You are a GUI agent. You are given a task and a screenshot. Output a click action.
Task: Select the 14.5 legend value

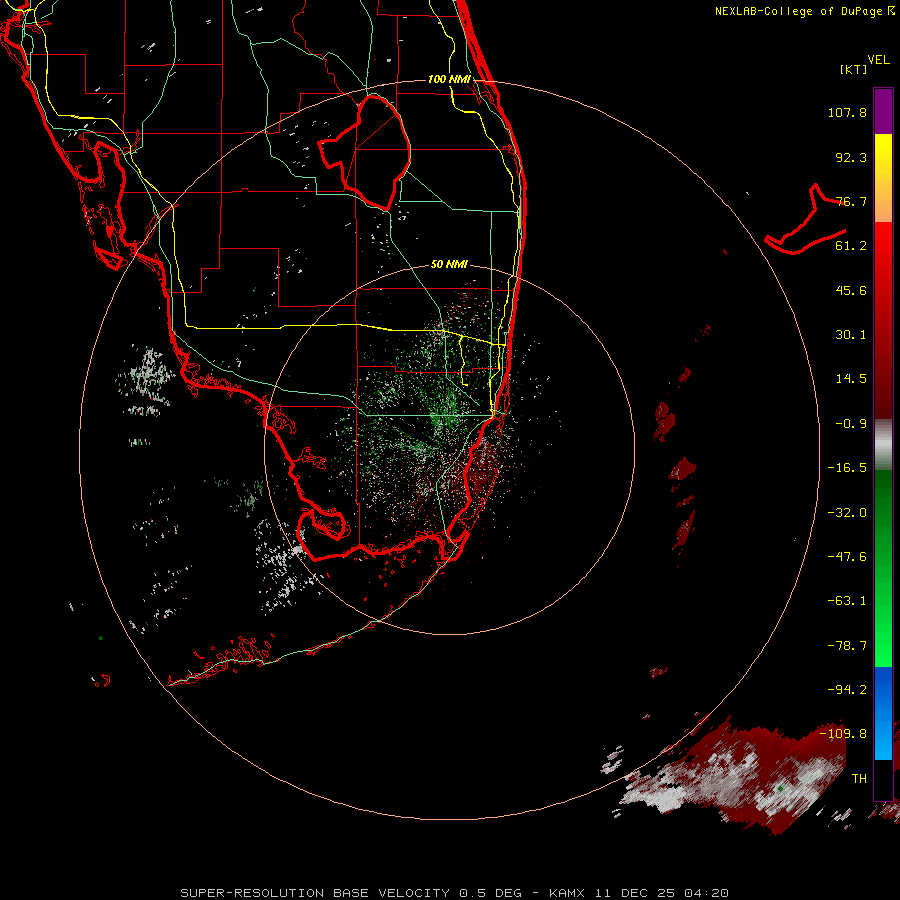(x=851, y=379)
